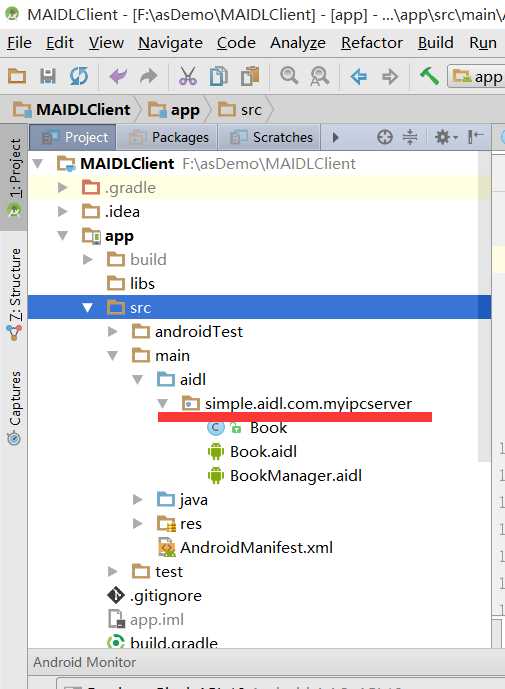Click the Collapse All icon in project panel
Image resolution: width=505 pixels, height=689 pixels.
click(410, 137)
